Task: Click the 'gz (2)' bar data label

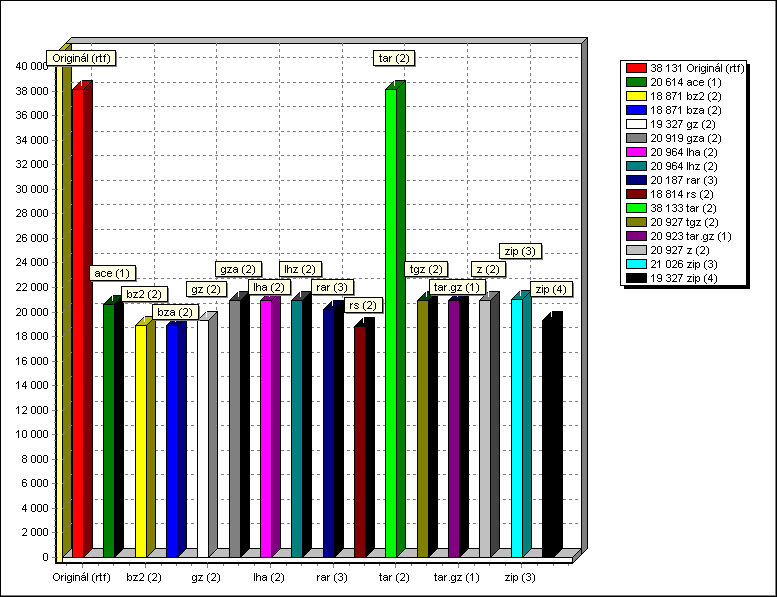Action: tap(206, 289)
